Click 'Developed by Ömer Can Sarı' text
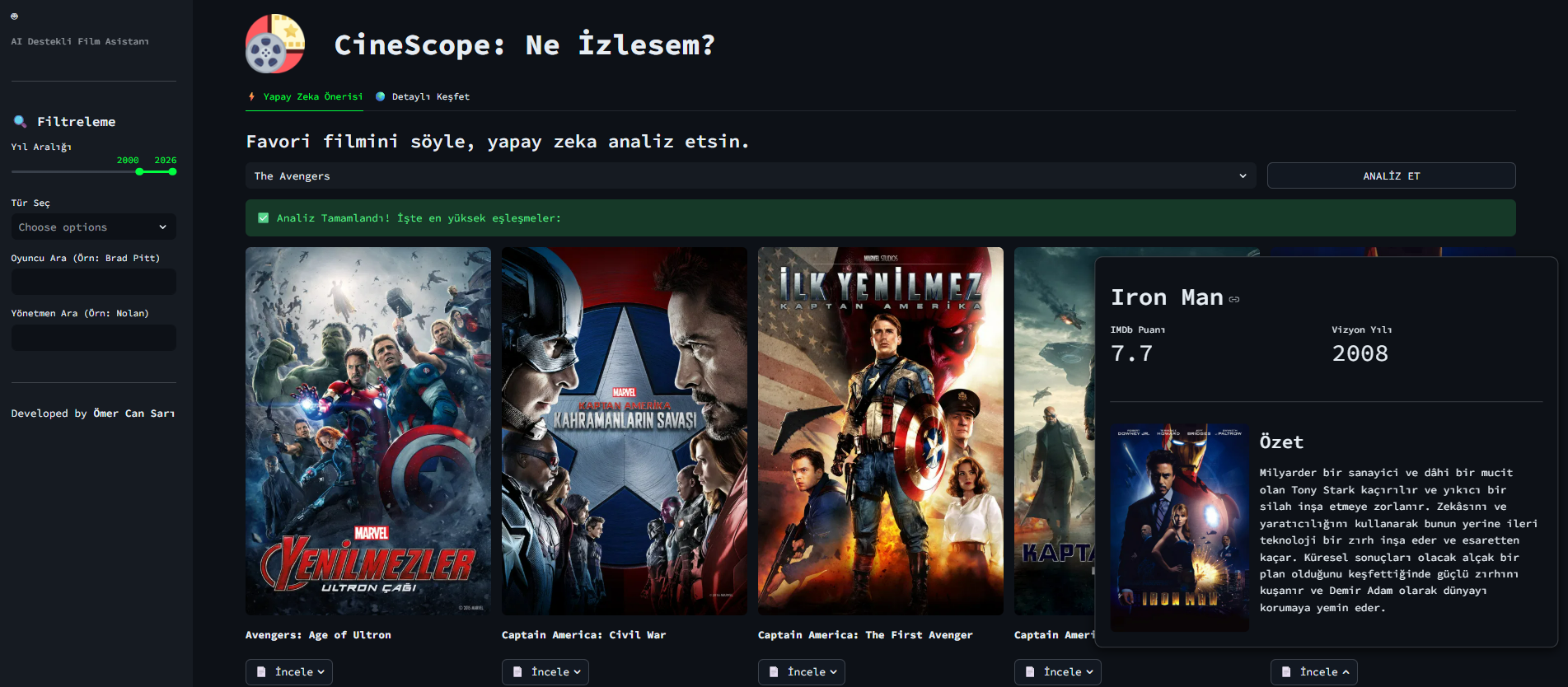This screenshot has height=687, width=1568. (93, 414)
